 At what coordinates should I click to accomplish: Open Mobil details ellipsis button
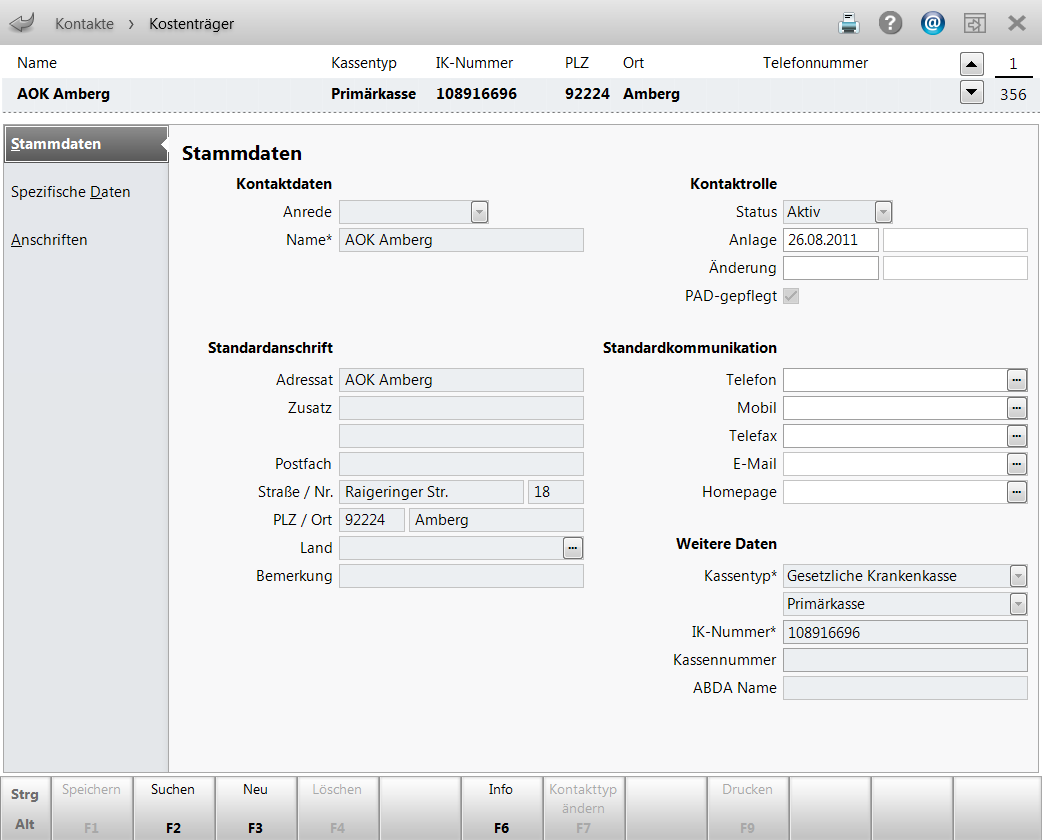tap(1017, 408)
